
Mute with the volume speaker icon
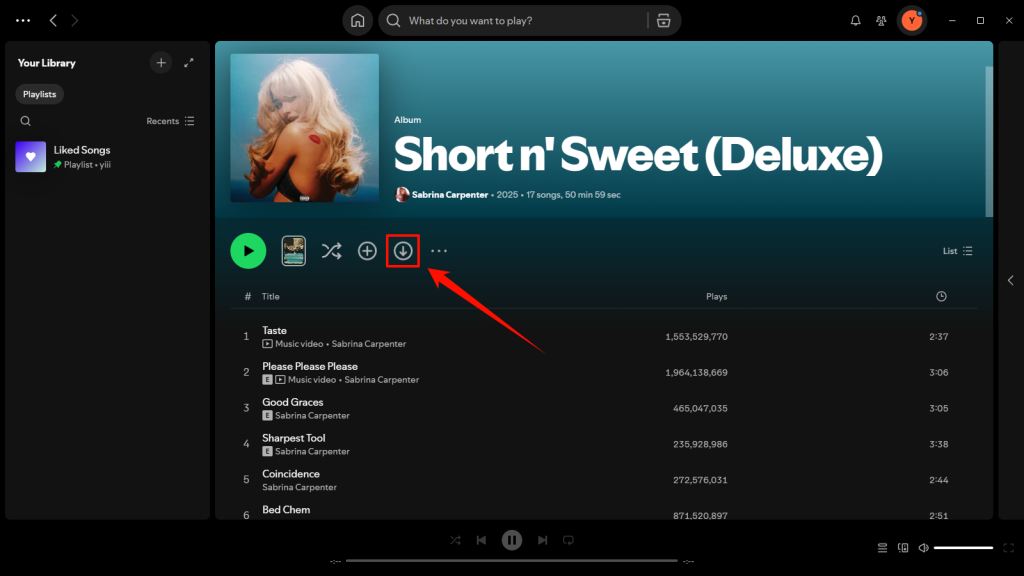pyautogui.click(x=923, y=547)
